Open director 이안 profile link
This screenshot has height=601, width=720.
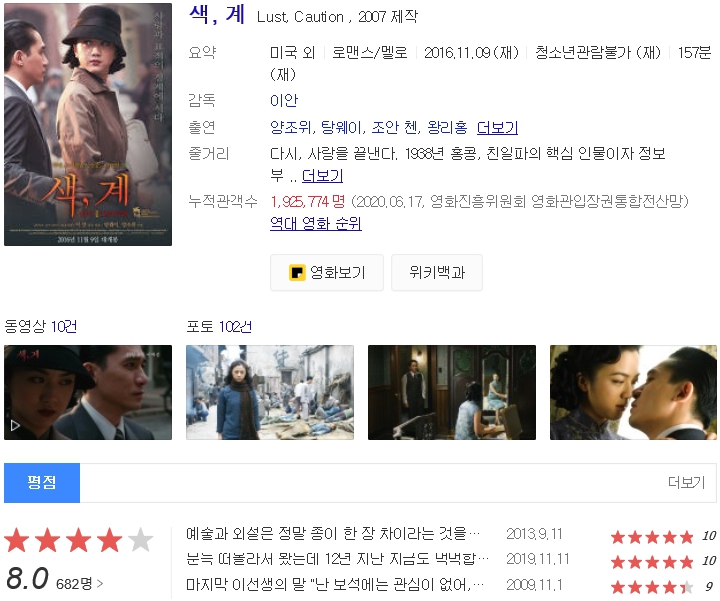tap(284, 100)
